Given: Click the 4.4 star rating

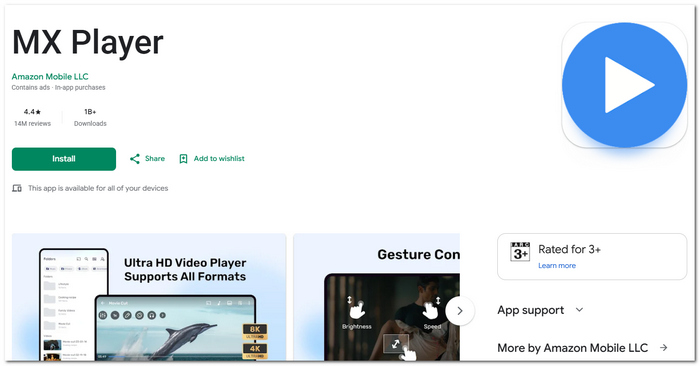Looking at the screenshot, I should [32, 112].
